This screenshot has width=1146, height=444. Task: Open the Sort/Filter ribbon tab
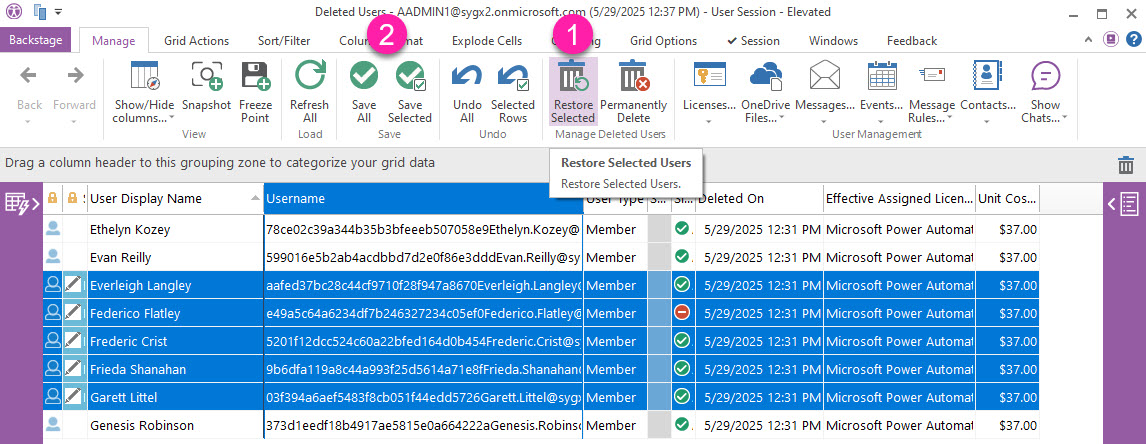284,41
